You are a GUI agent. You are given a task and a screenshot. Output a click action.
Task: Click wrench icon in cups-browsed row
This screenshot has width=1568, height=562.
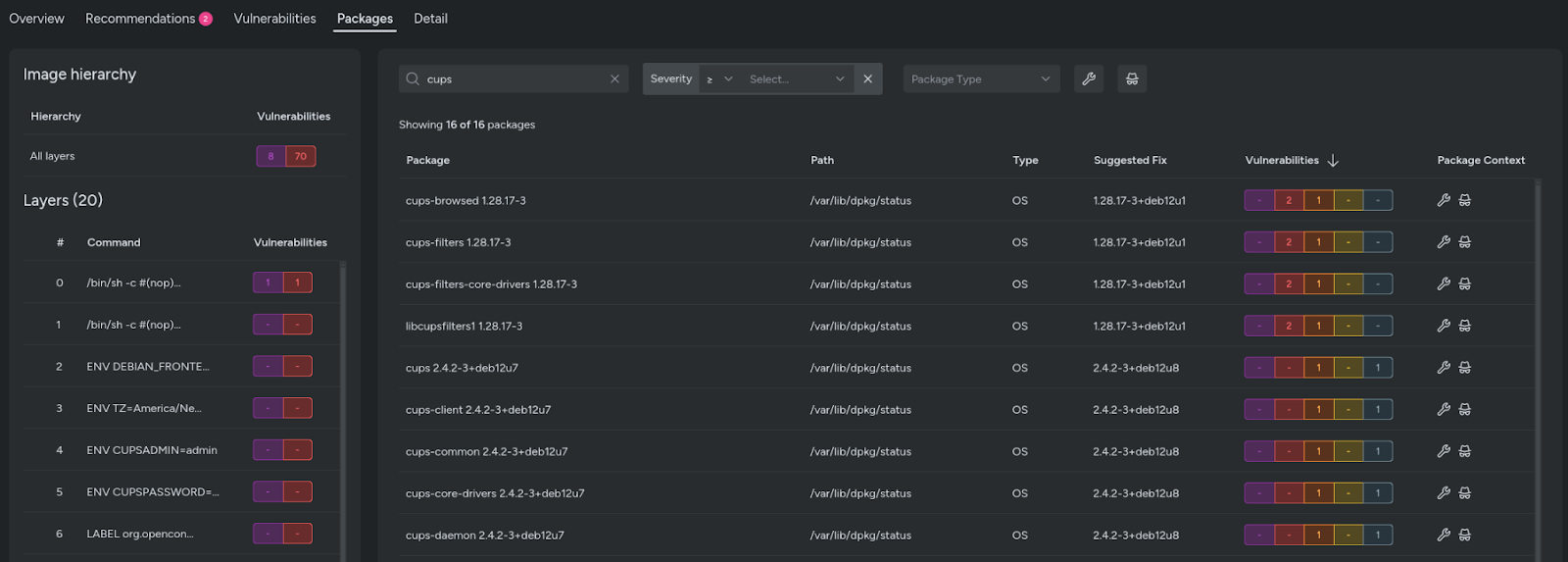tap(1444, 200)
